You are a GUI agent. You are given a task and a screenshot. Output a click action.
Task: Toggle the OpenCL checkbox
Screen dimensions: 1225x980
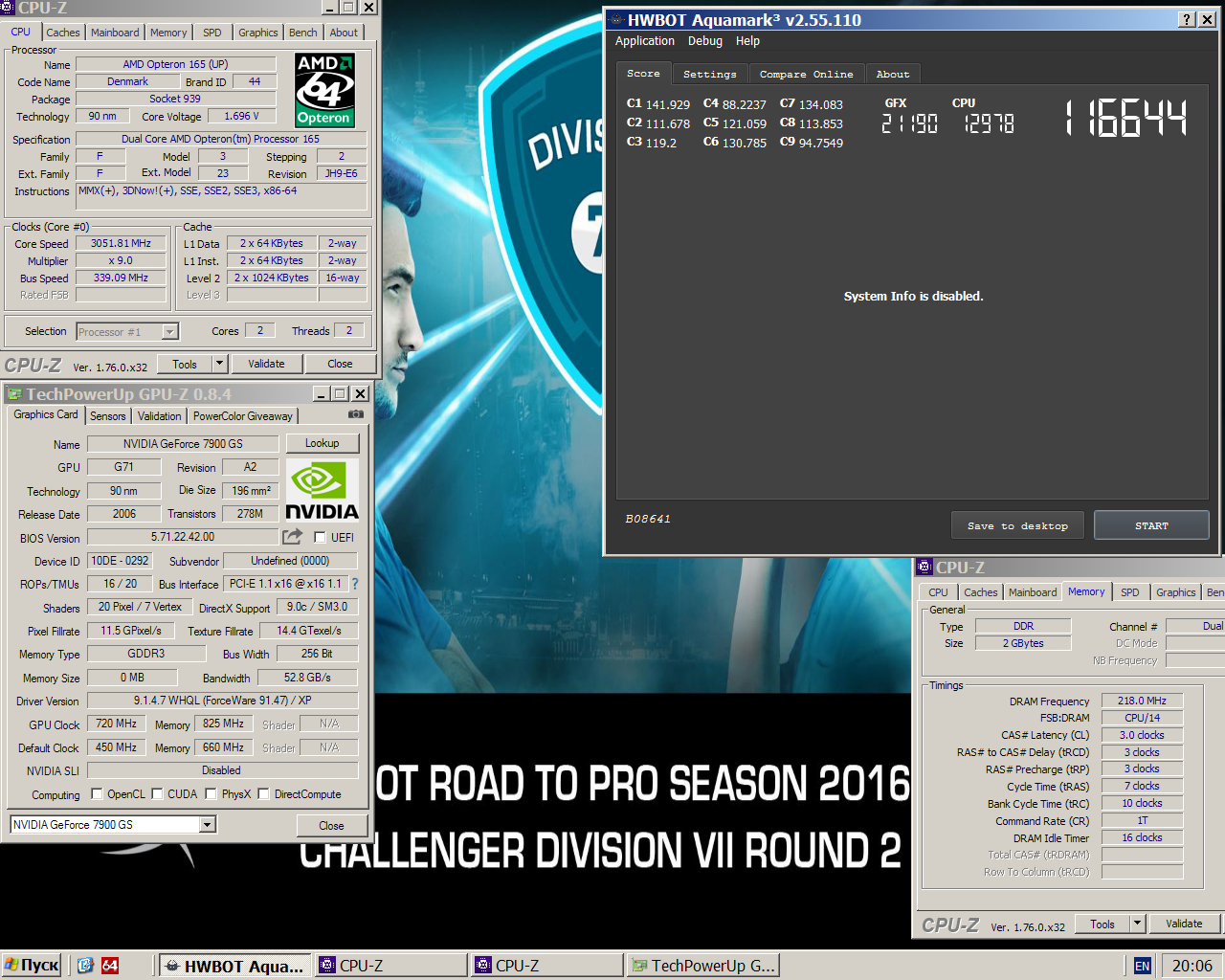pyautogui.click(x=97, y=794)
